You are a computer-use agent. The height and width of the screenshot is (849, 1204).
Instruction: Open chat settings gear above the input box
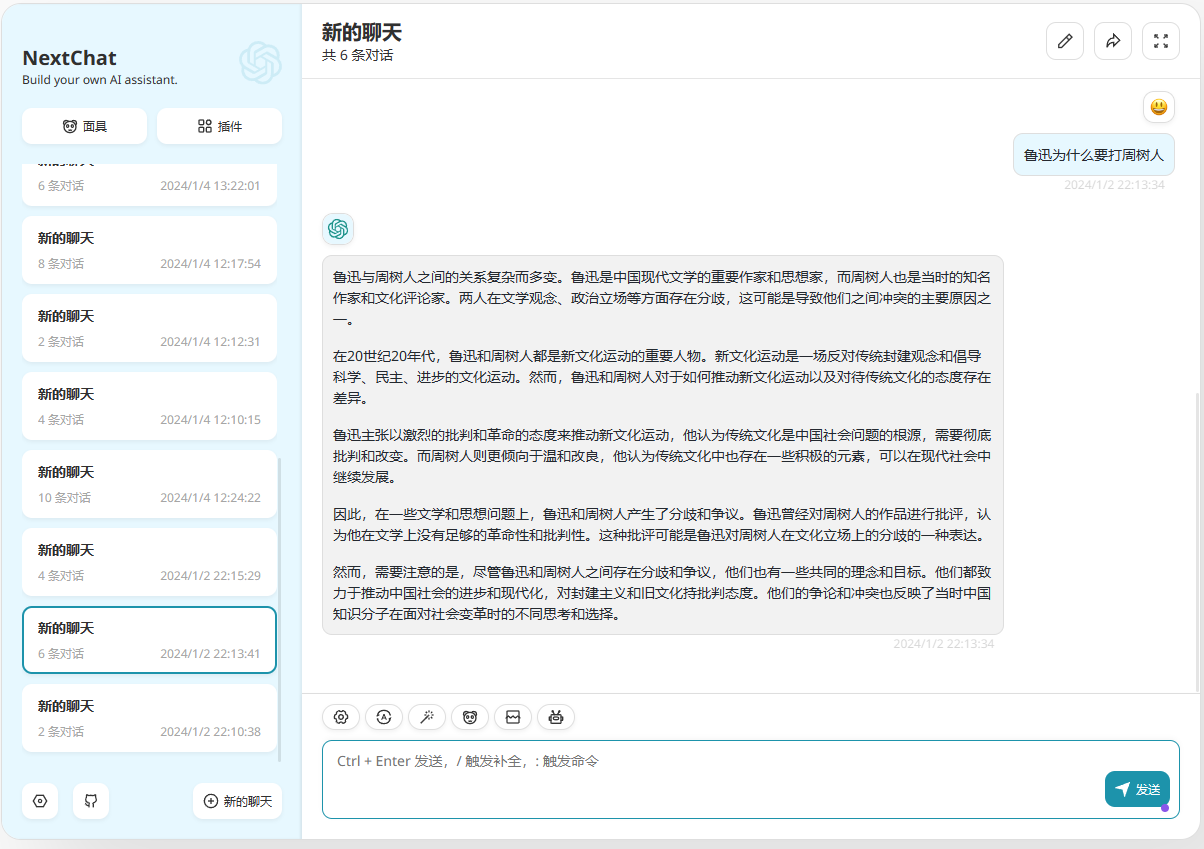click(x=341, y=717)
